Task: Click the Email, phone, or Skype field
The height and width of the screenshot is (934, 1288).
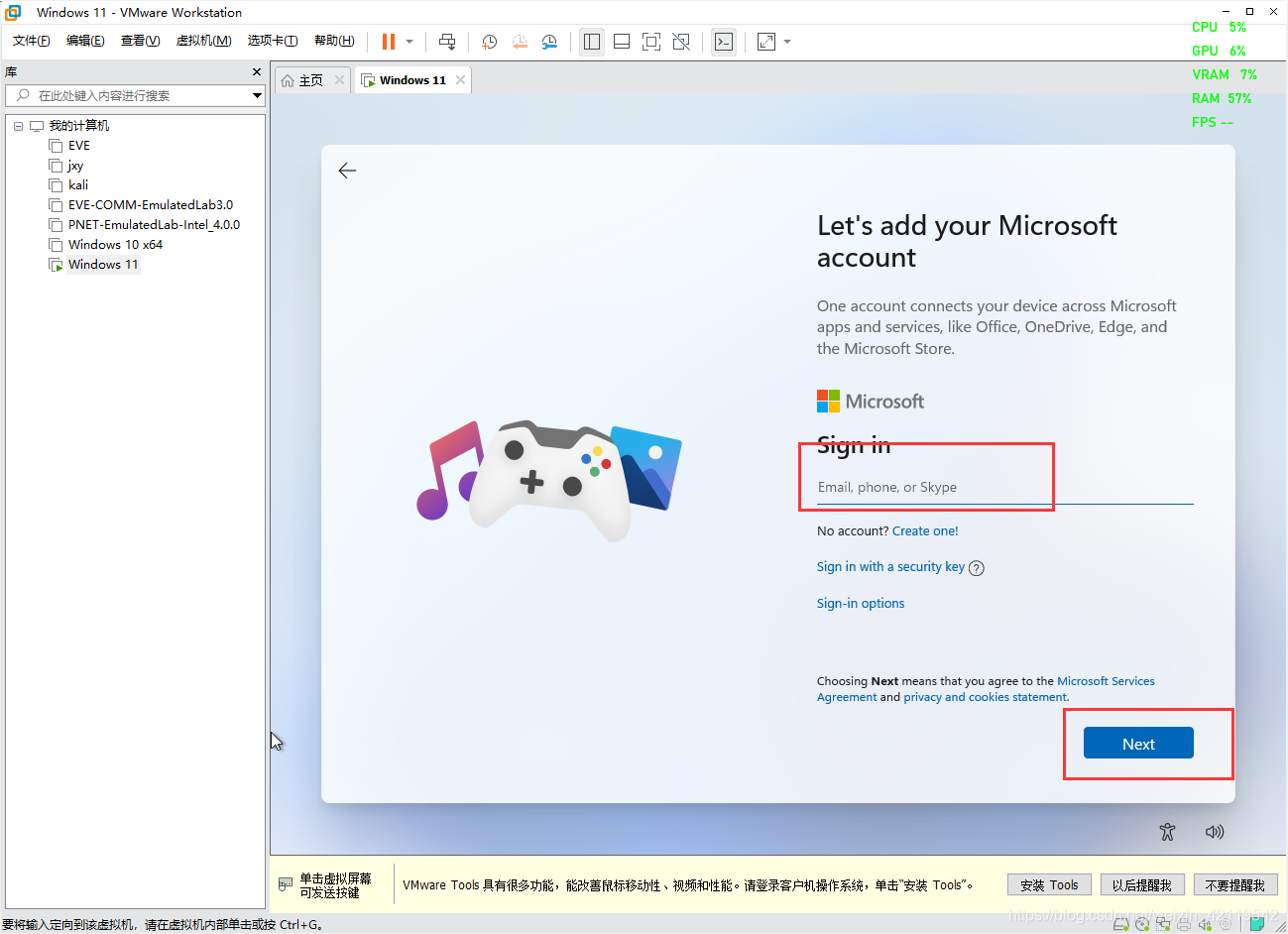Action: 1004,488
